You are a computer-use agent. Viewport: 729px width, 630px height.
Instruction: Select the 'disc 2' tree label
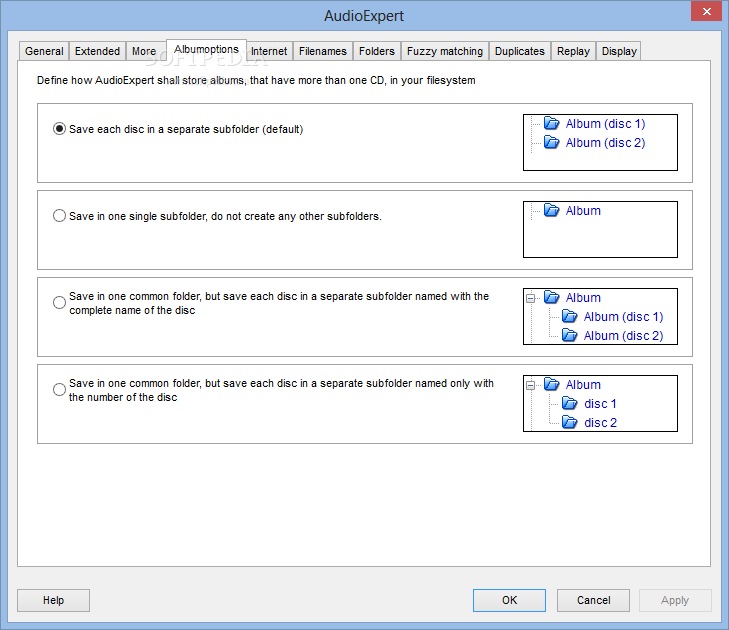tap(600, 423)
